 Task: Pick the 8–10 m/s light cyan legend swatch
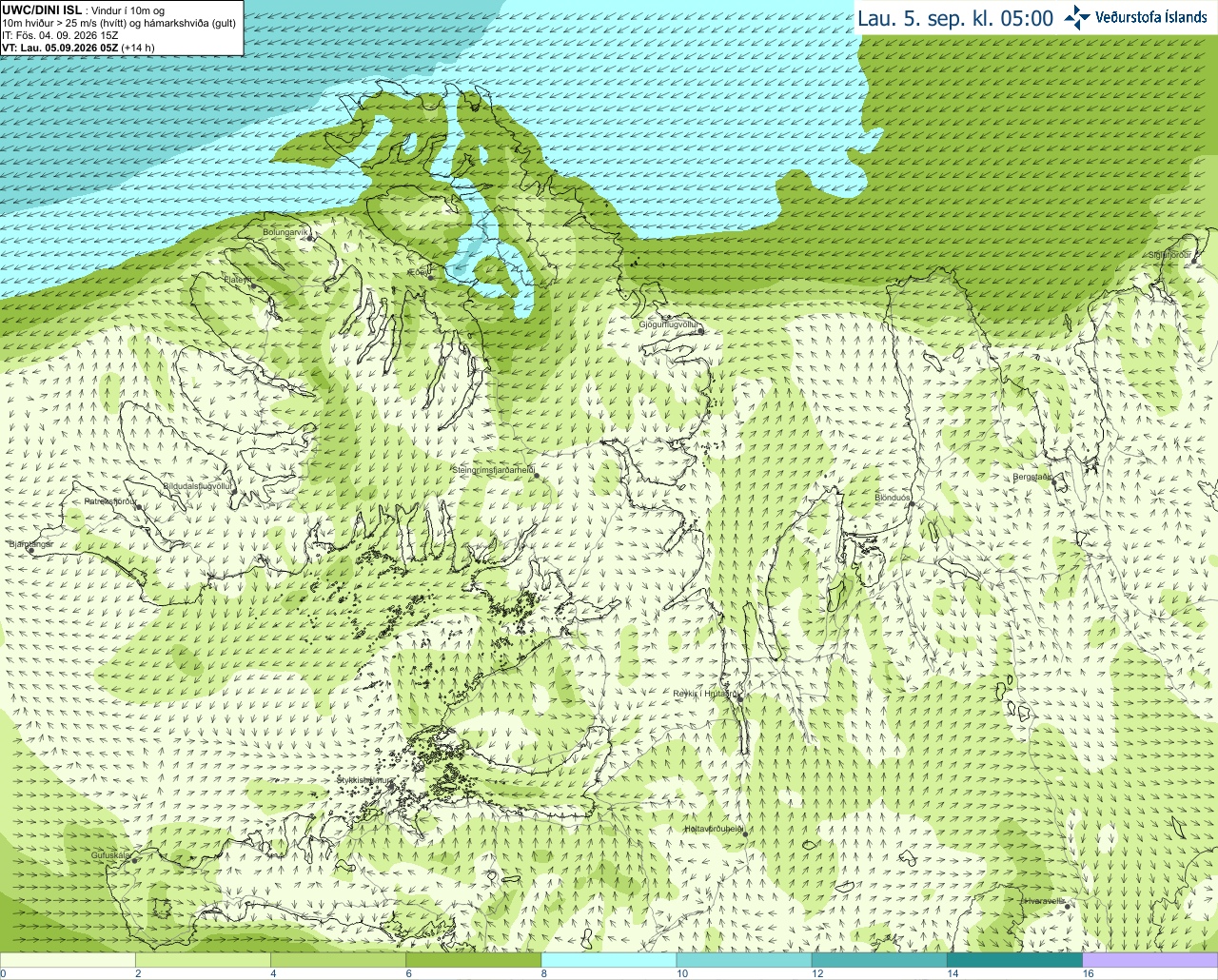pyautogui.click(x=609, y=960)
